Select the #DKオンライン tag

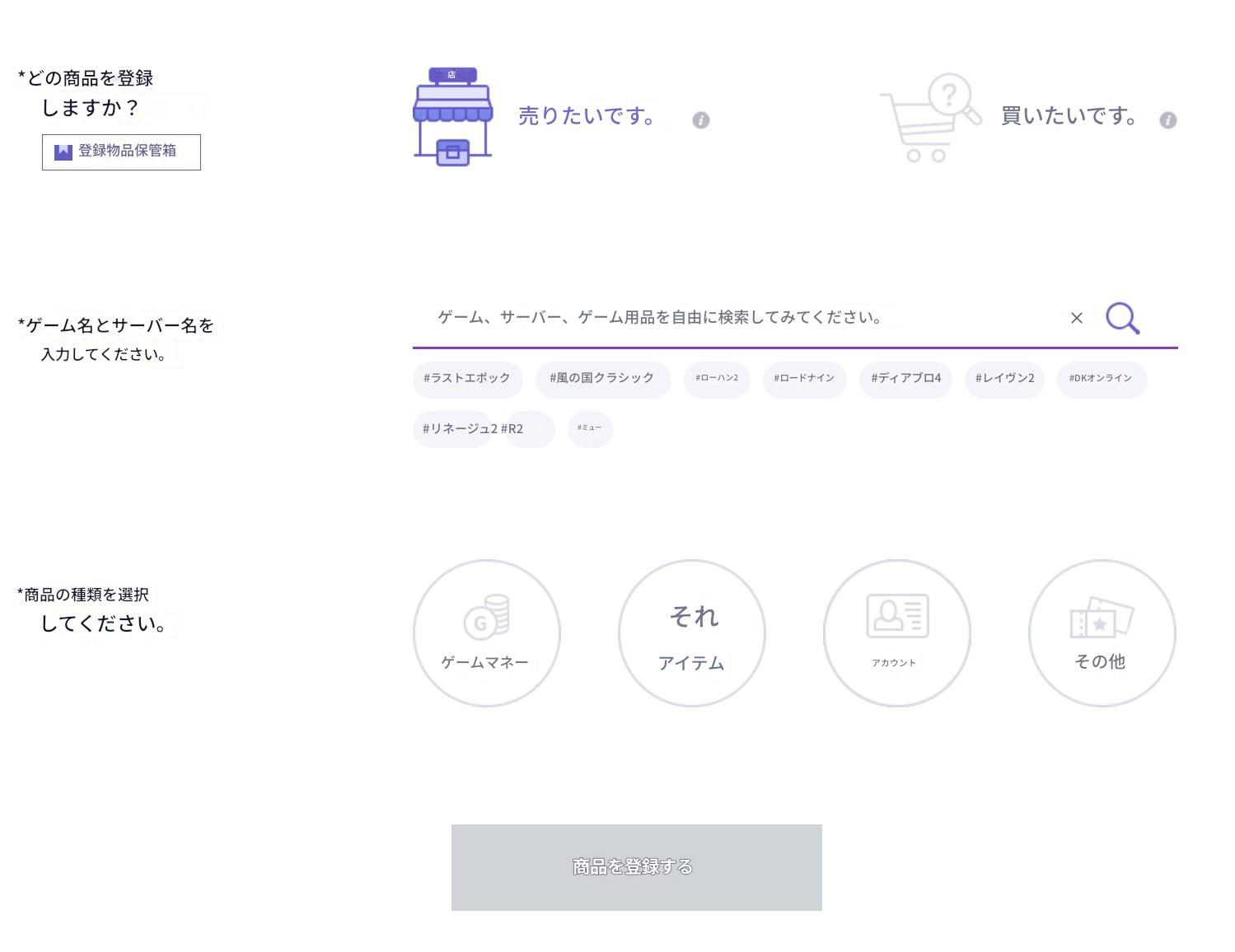[x=1101, y=379]
